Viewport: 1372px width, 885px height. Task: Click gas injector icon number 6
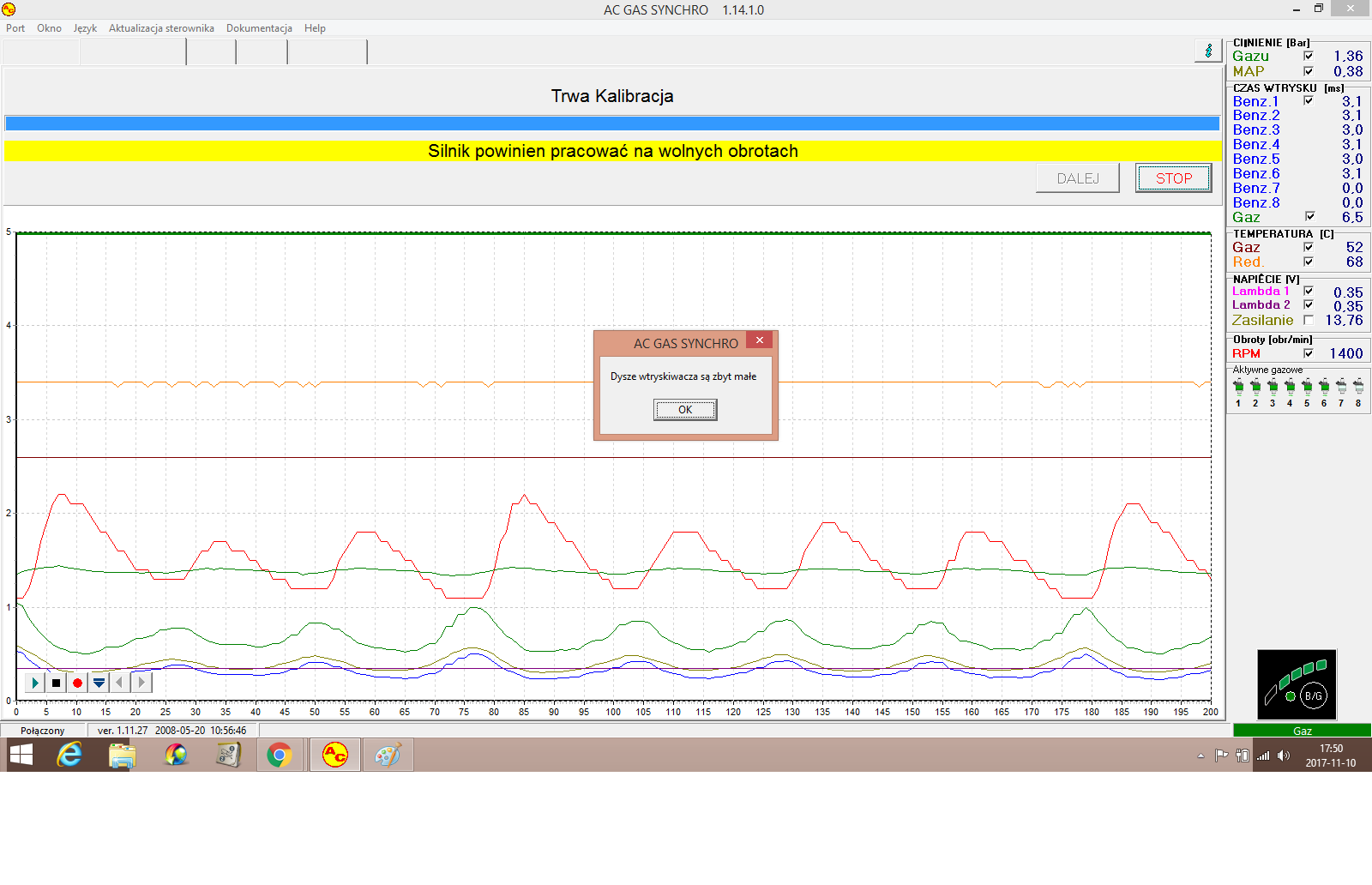click(1324, 387)
